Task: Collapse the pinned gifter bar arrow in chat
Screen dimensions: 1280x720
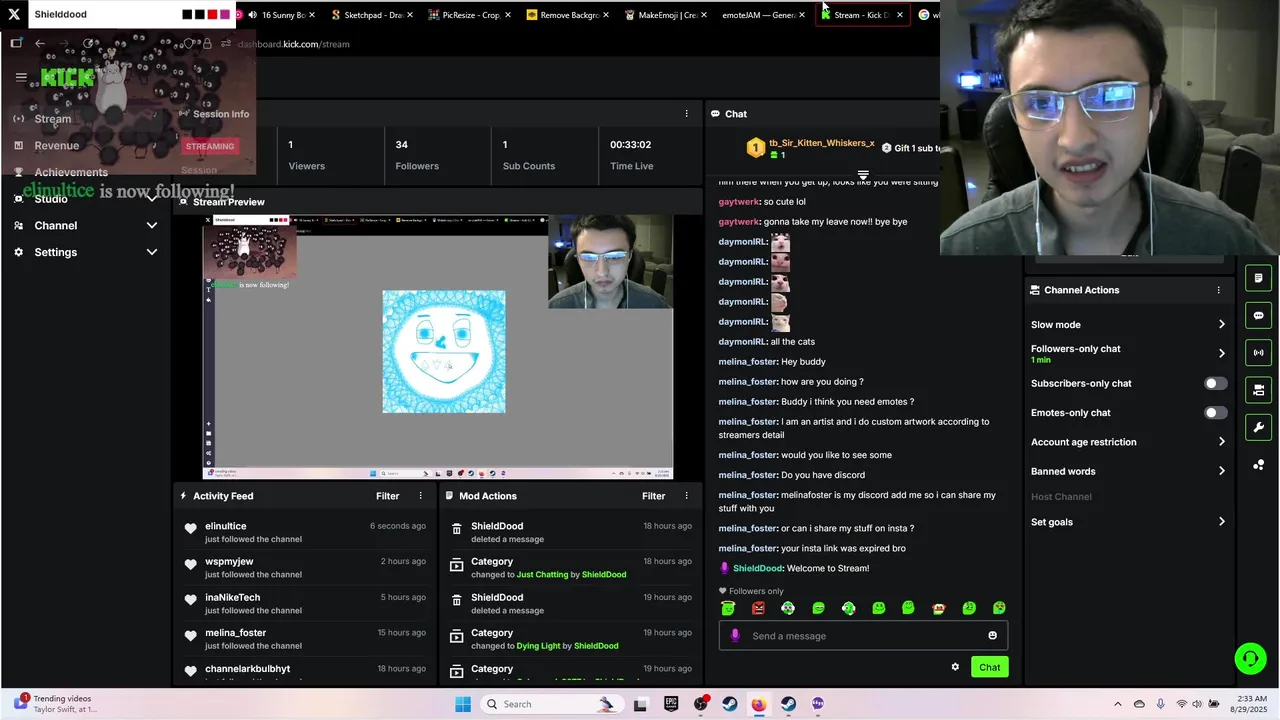Action: (x=863, y=175)
